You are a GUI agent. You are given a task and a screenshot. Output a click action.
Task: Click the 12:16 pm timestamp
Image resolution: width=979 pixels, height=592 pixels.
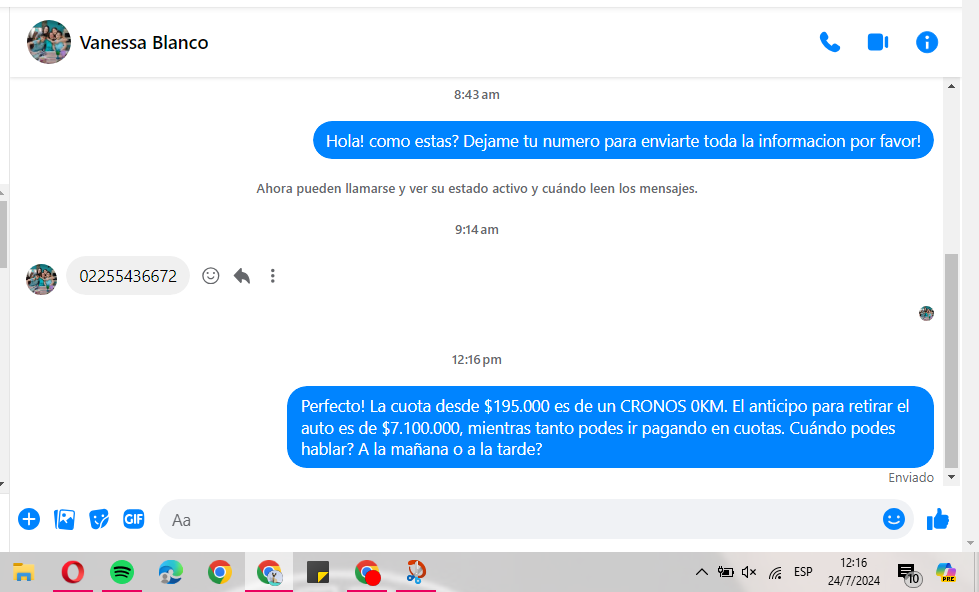(x=476, y=360)
